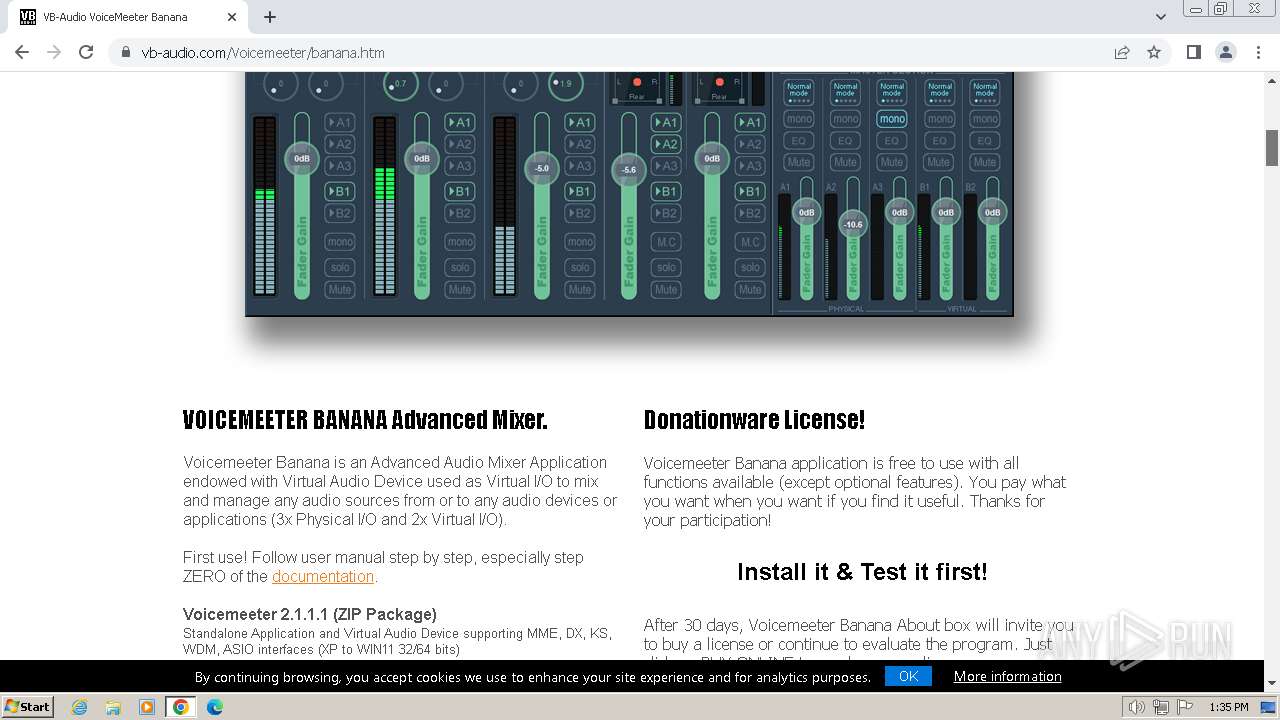Click the -5.0 input strip fader knob

coord(541,168)
